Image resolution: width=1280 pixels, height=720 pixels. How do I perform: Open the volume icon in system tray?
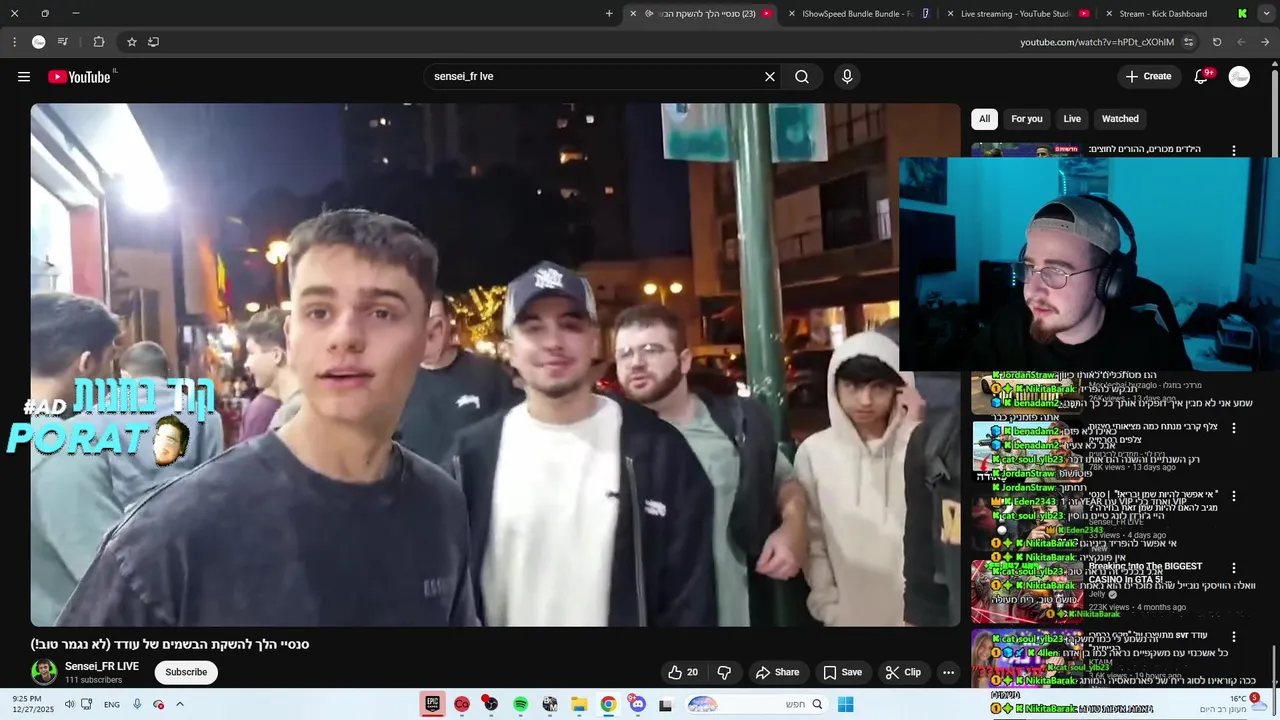pyautogui.click(x=69, y=704)
